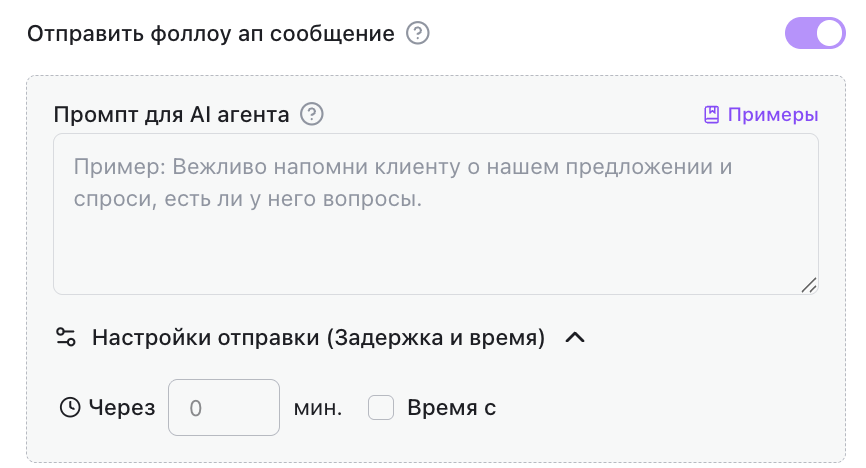The height and width of the screenshot is (468, 866).
Task: Click the minutes delay input field
Action: click(224, 408)
